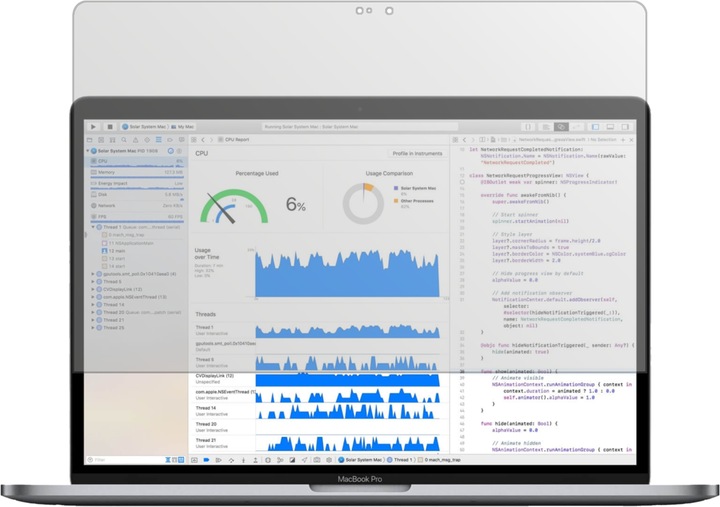Collapse the Solar System Mac PID process
Viewport: 720px width, 507px height.
tap(88, 151)
